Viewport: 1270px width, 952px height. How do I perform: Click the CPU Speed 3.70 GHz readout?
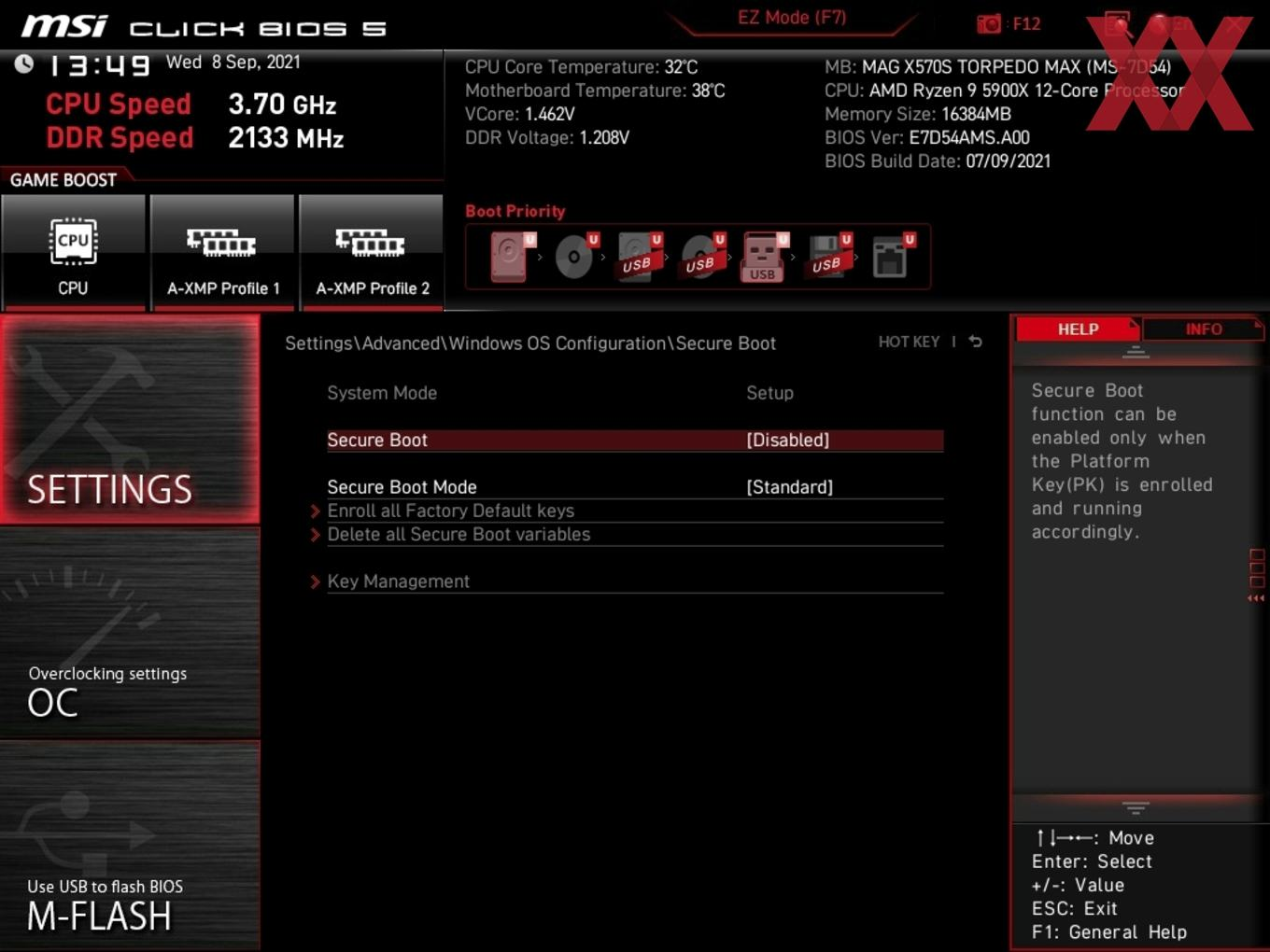point(191,104)
